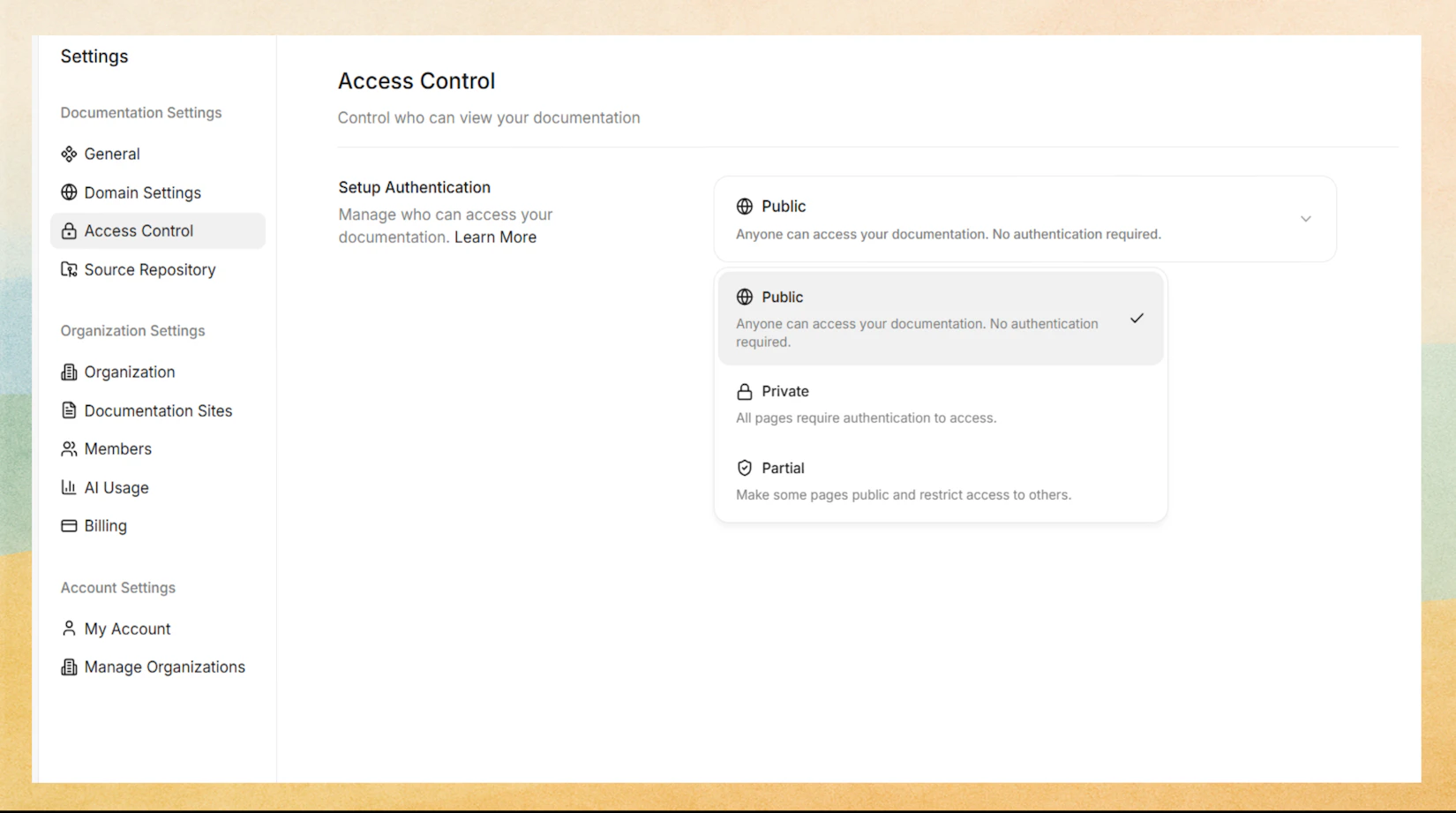The image size is (1456, 813).
Task: Click the checkmark next to Public
Action: (1137, 318)
